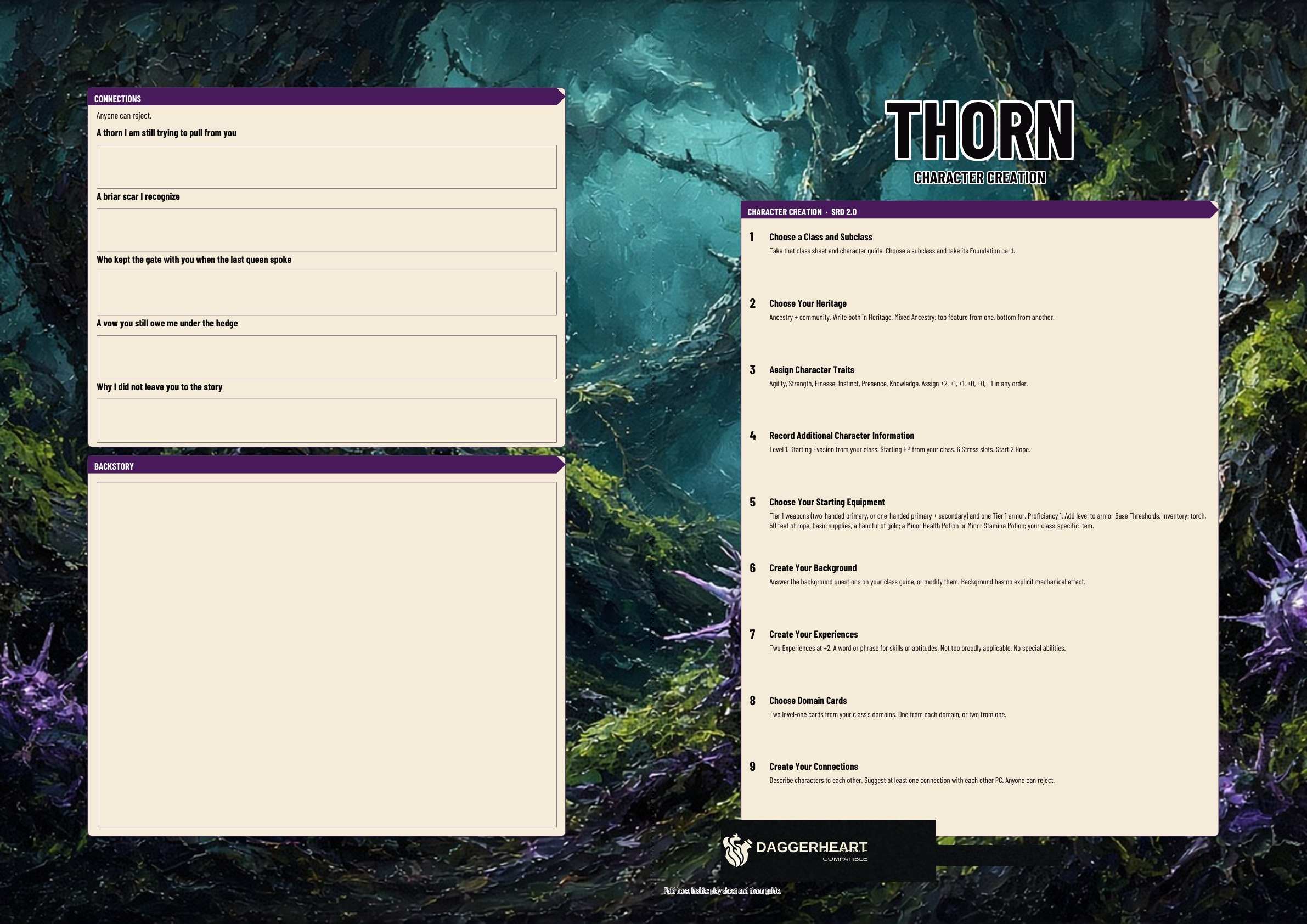1307x924 pixels.
Task: Click step 2 'Choose Your Heritage'
Action: [808, 303]
